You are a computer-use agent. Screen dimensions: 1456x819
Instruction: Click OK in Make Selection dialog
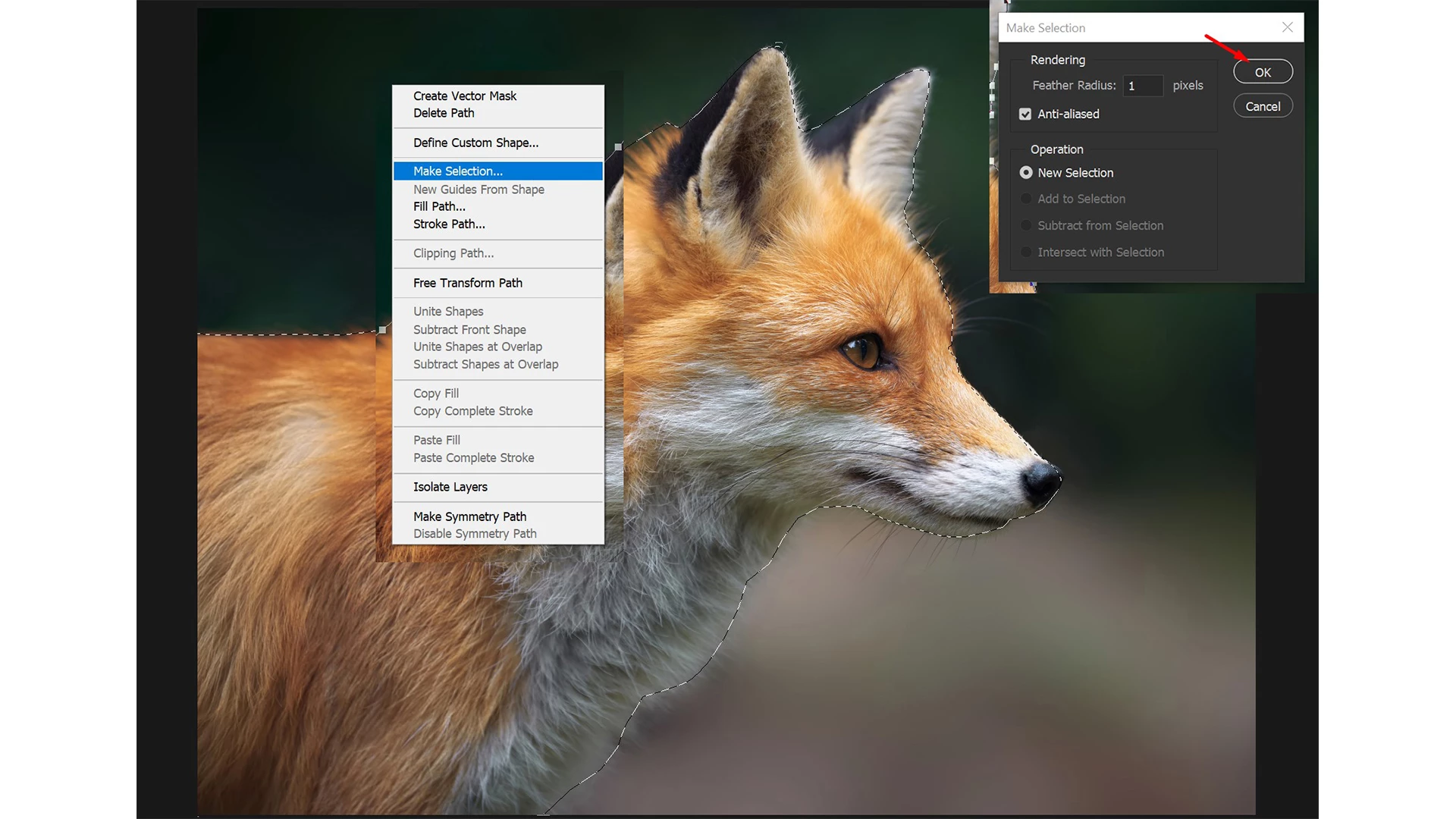pos(1263,72)
